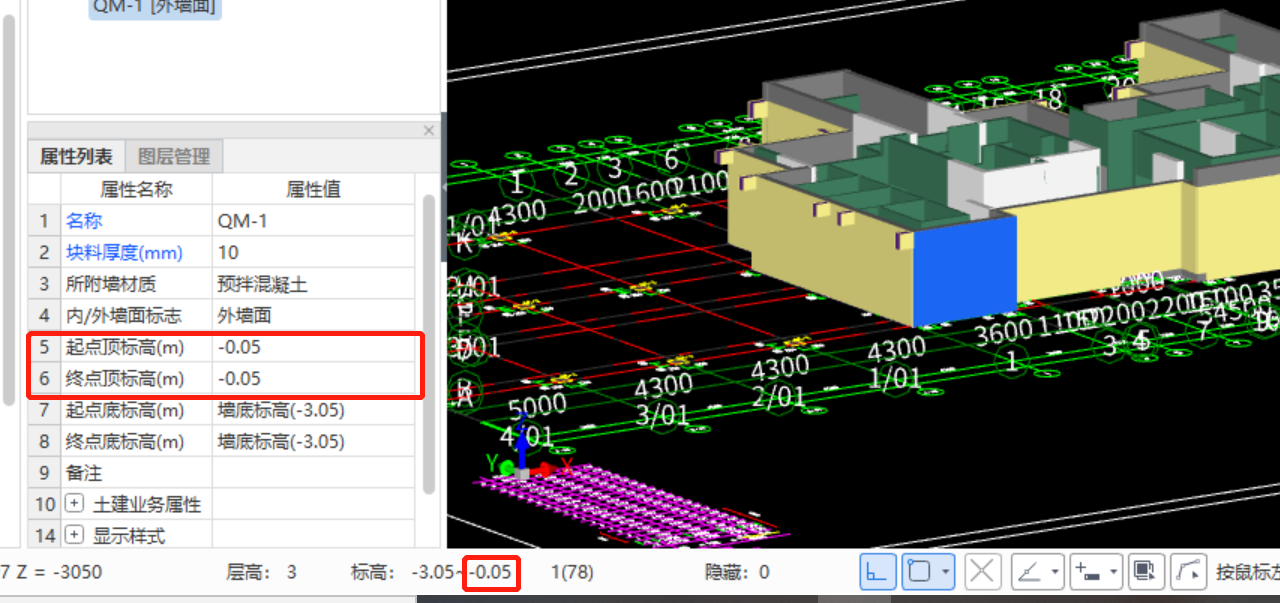Click row number 9 cell
This screenshot has width=1280, height=603.
(x=44, y=473)
